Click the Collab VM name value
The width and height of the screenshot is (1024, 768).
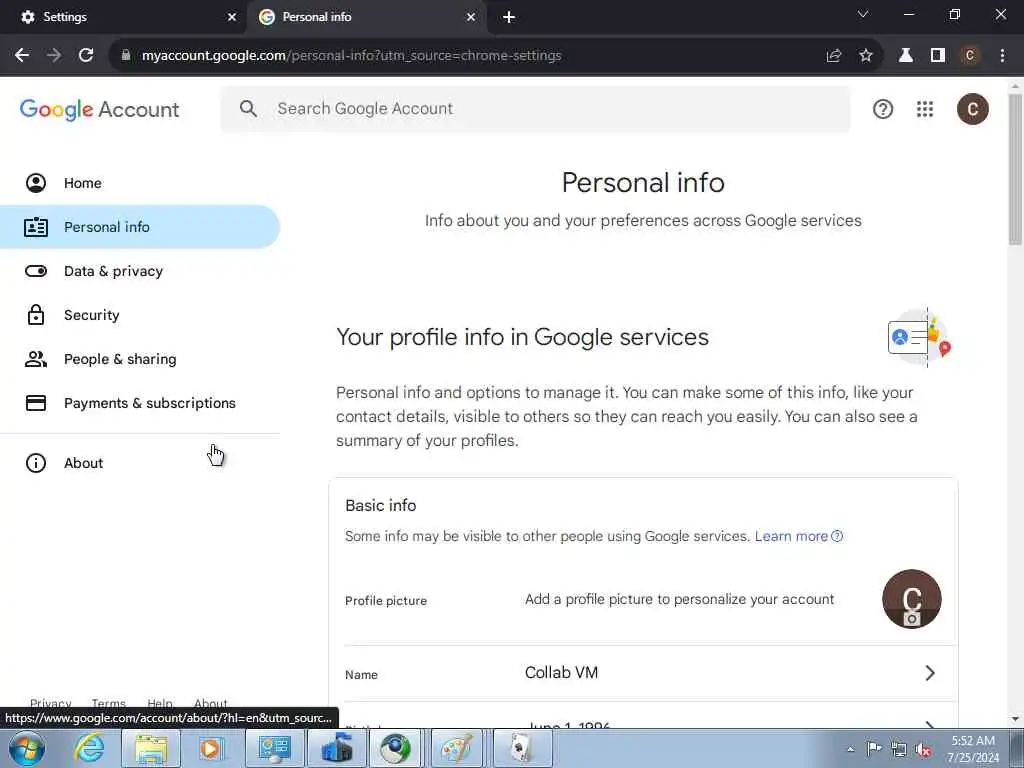coord(562,673)
